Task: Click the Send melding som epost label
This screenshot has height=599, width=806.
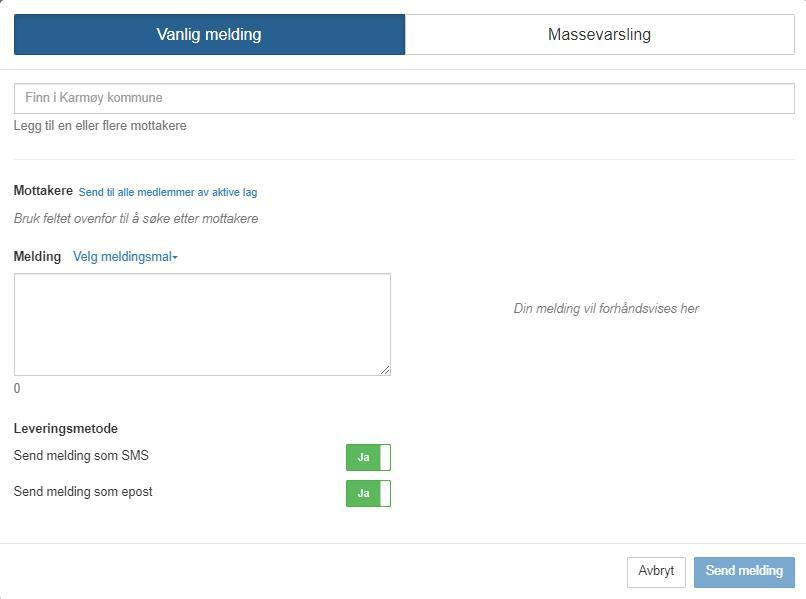Action: point(83,492)
